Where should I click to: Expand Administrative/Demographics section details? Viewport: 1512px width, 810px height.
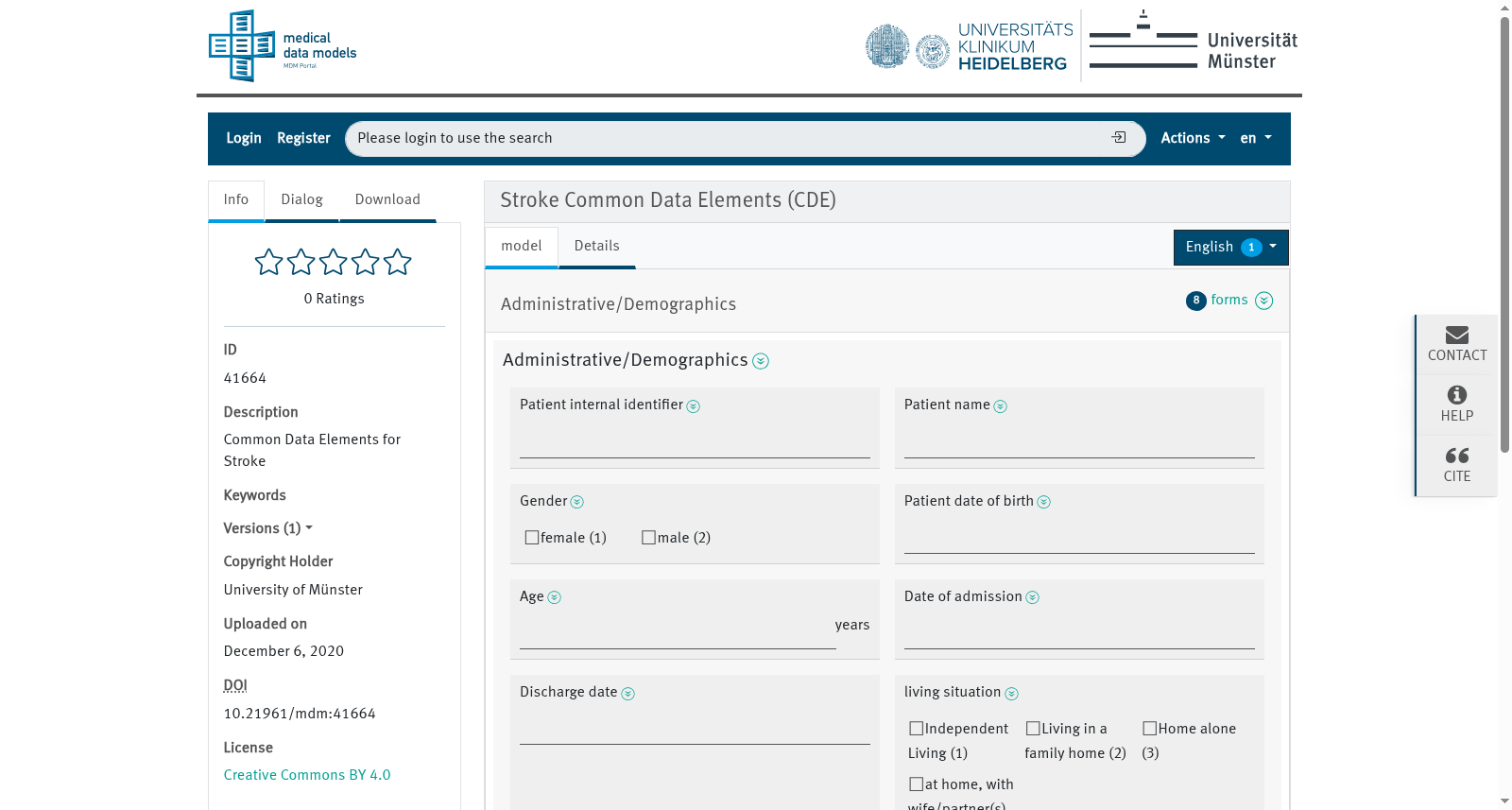coord(761,361)
